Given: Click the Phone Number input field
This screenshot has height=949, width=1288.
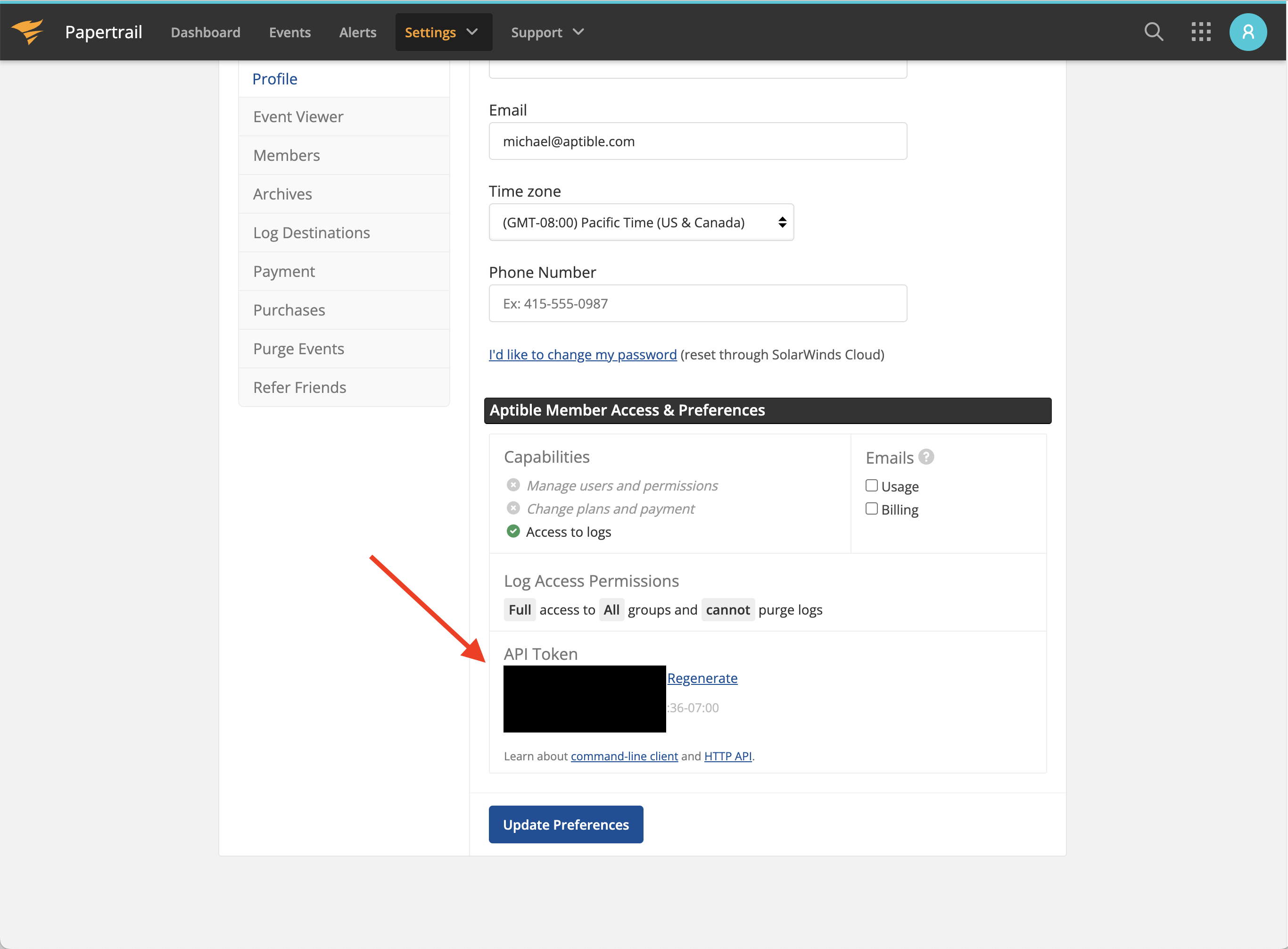Looking at the screenshot, I should click(x=697, y=303).
